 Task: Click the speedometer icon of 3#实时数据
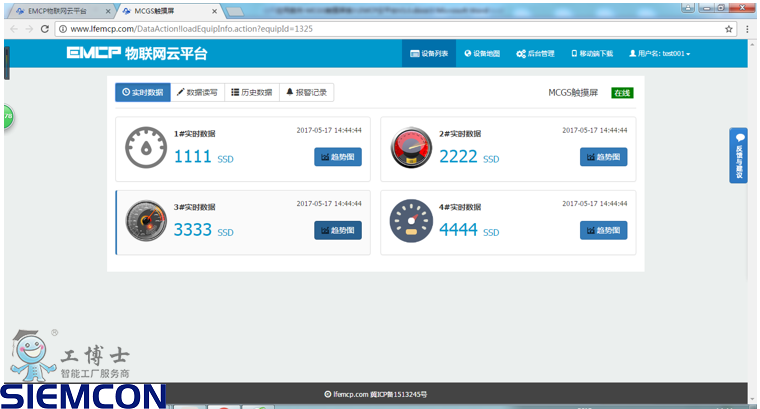[146, 220]
